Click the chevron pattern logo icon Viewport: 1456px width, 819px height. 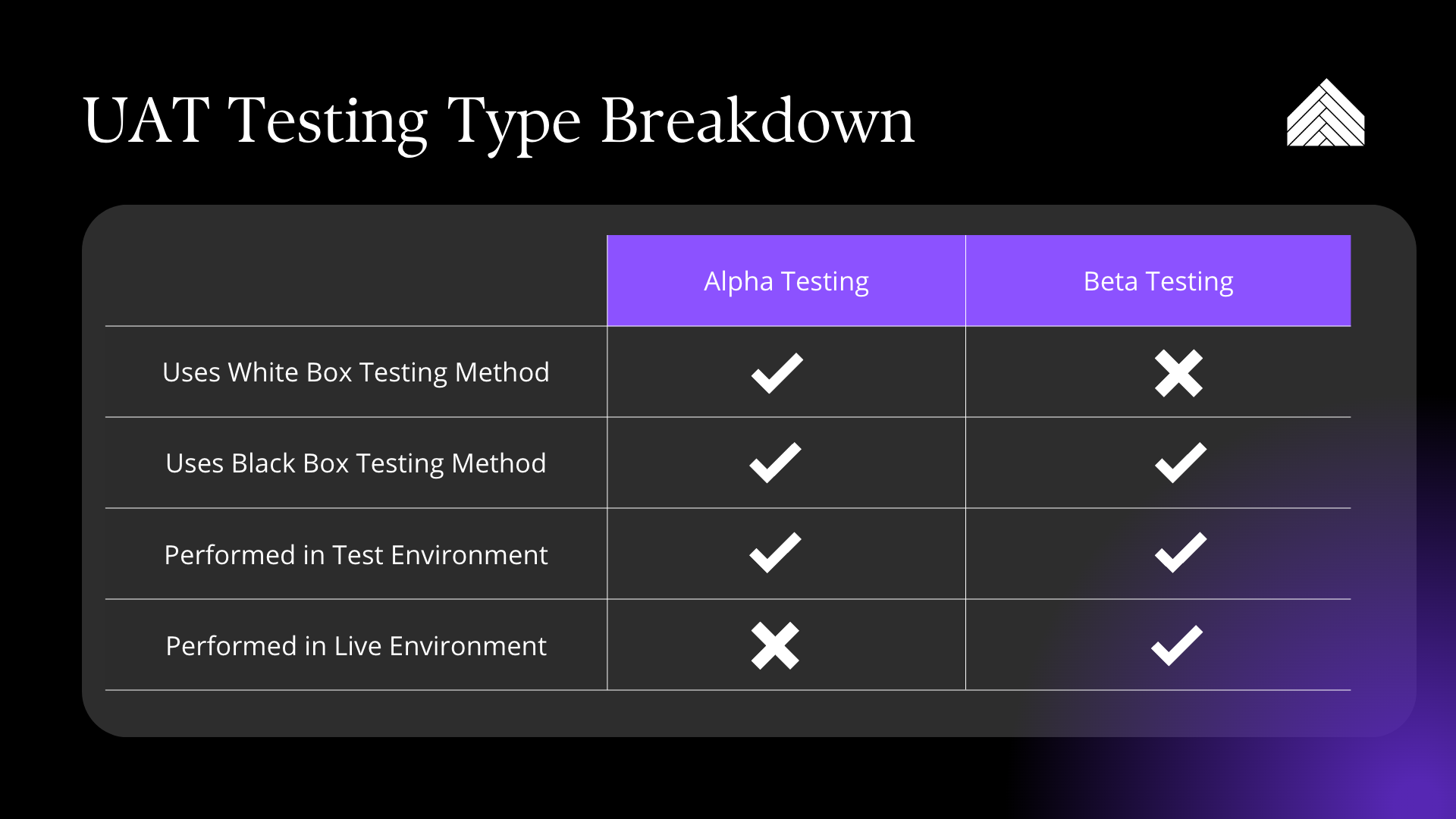click(1326, 112)
